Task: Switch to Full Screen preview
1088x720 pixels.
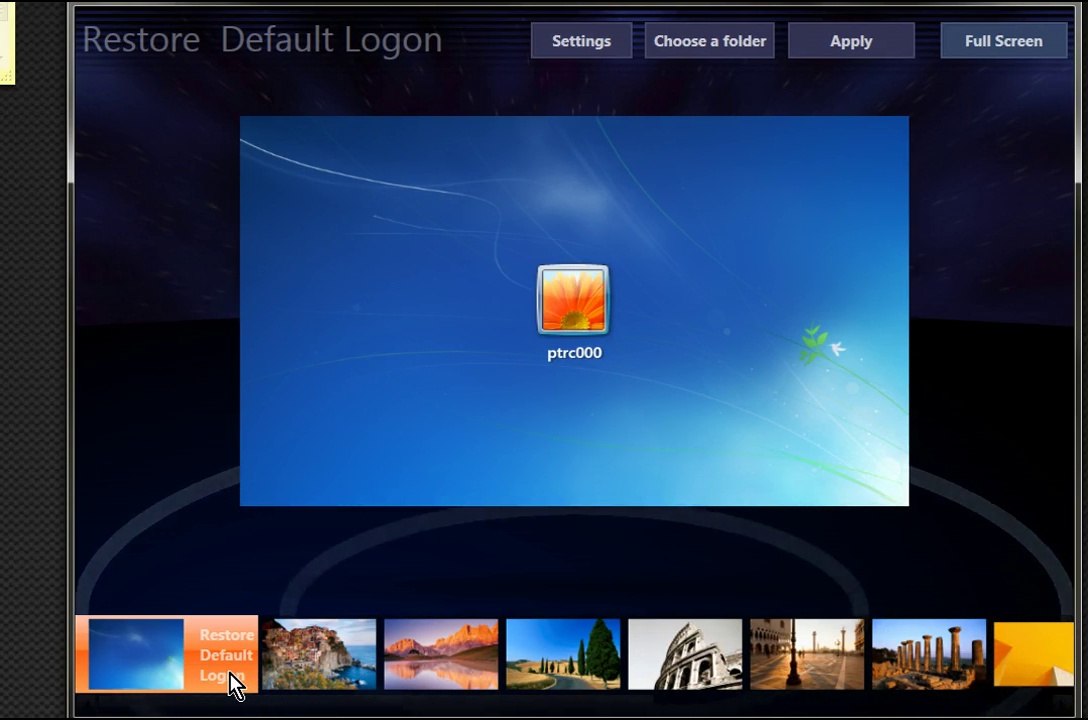Action: tap(1003, 41)
